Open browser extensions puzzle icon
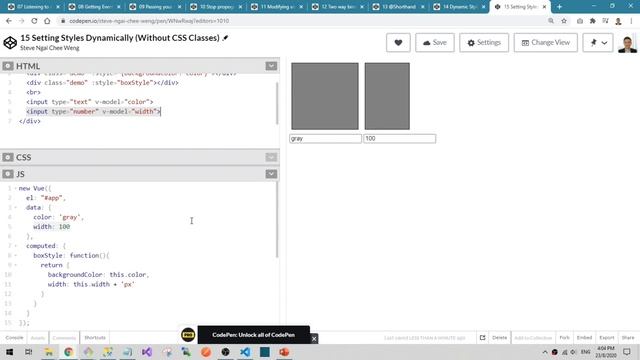The height and width of the screenshot is (360, 640). (x=592, y=21)
